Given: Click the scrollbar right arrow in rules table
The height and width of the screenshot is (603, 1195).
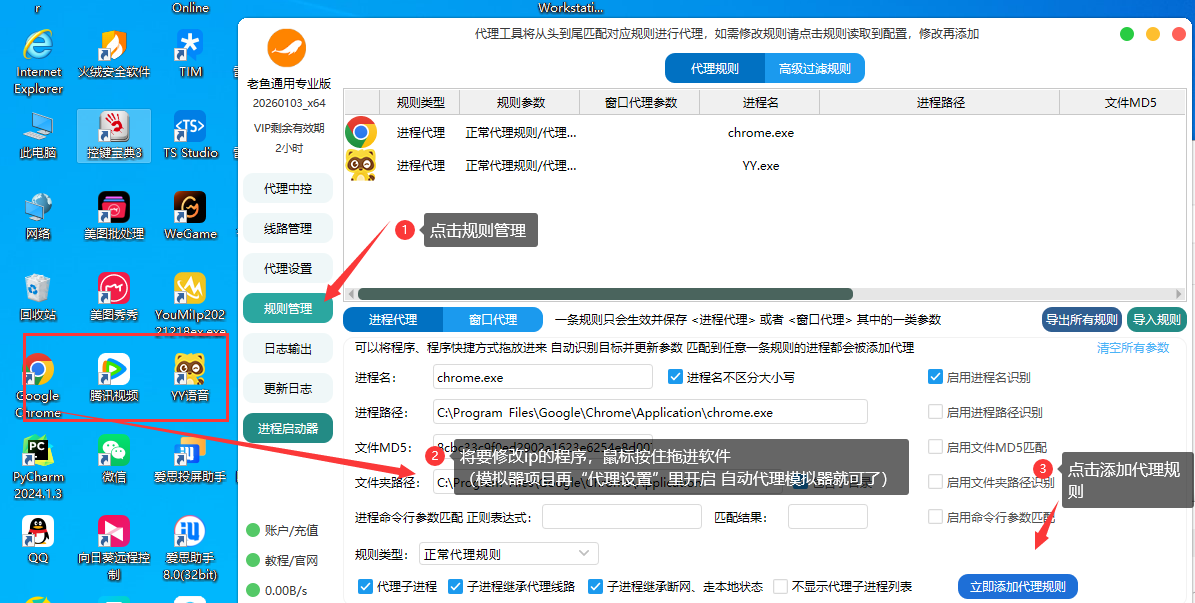Looking at the screenshot, I should pyautogui.click(x=1181, y=293).
